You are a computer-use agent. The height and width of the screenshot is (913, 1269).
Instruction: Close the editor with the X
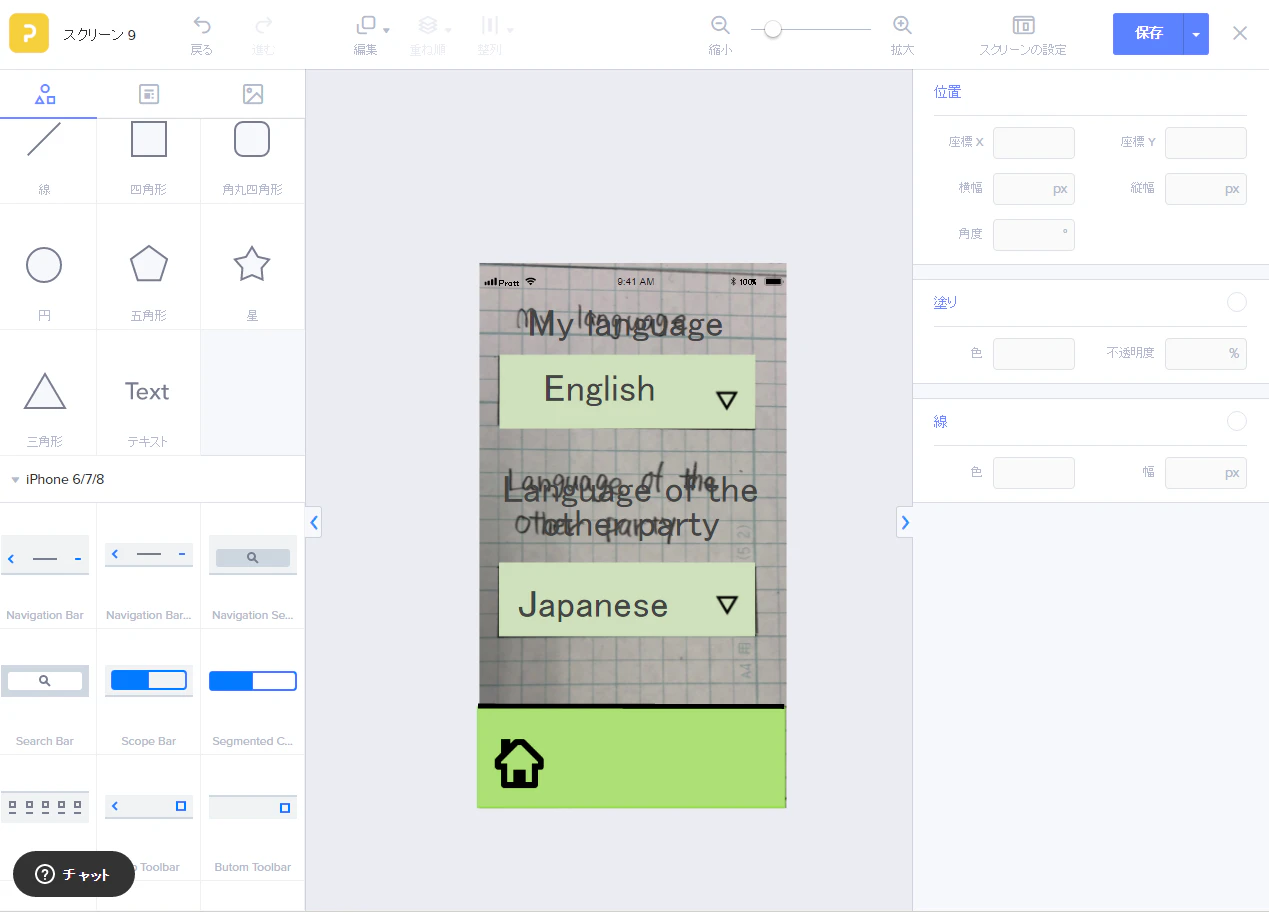1240,33
